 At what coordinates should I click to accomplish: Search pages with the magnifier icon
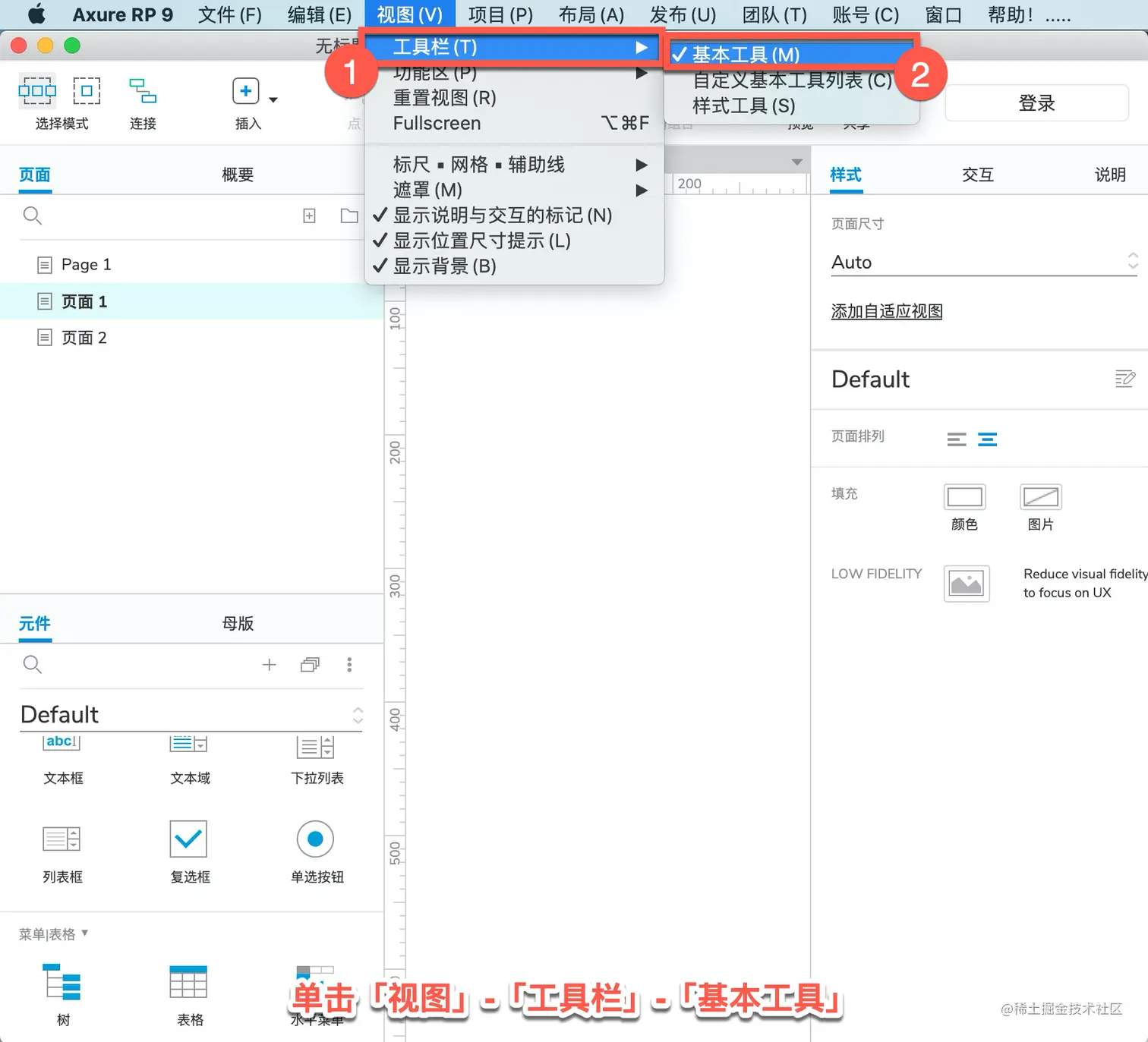32,216
